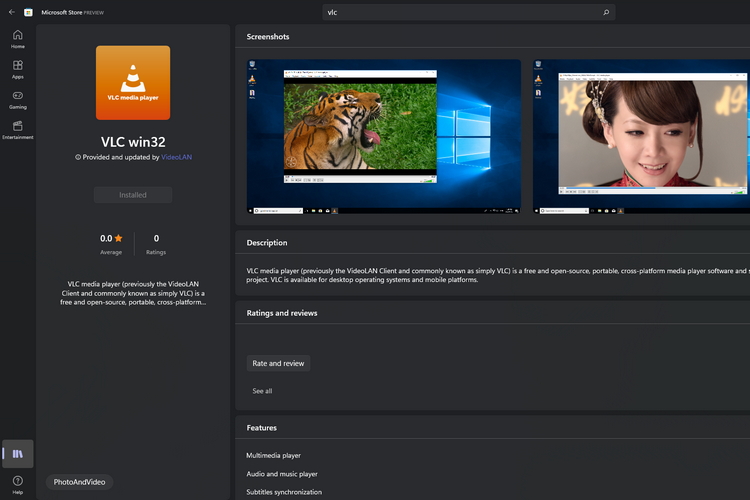Open the VideoLAN publisher link
The height and width of the screenshot is (500, 750).
click(x=176, y=157)
